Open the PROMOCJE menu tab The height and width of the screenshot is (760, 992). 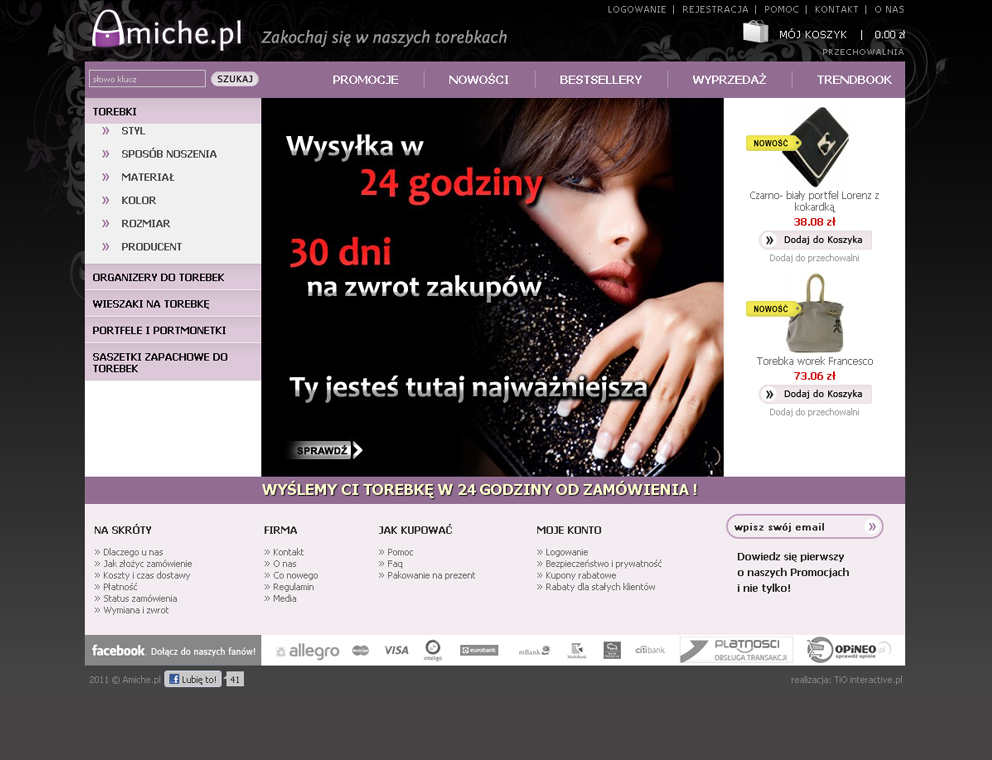point(365,80)
